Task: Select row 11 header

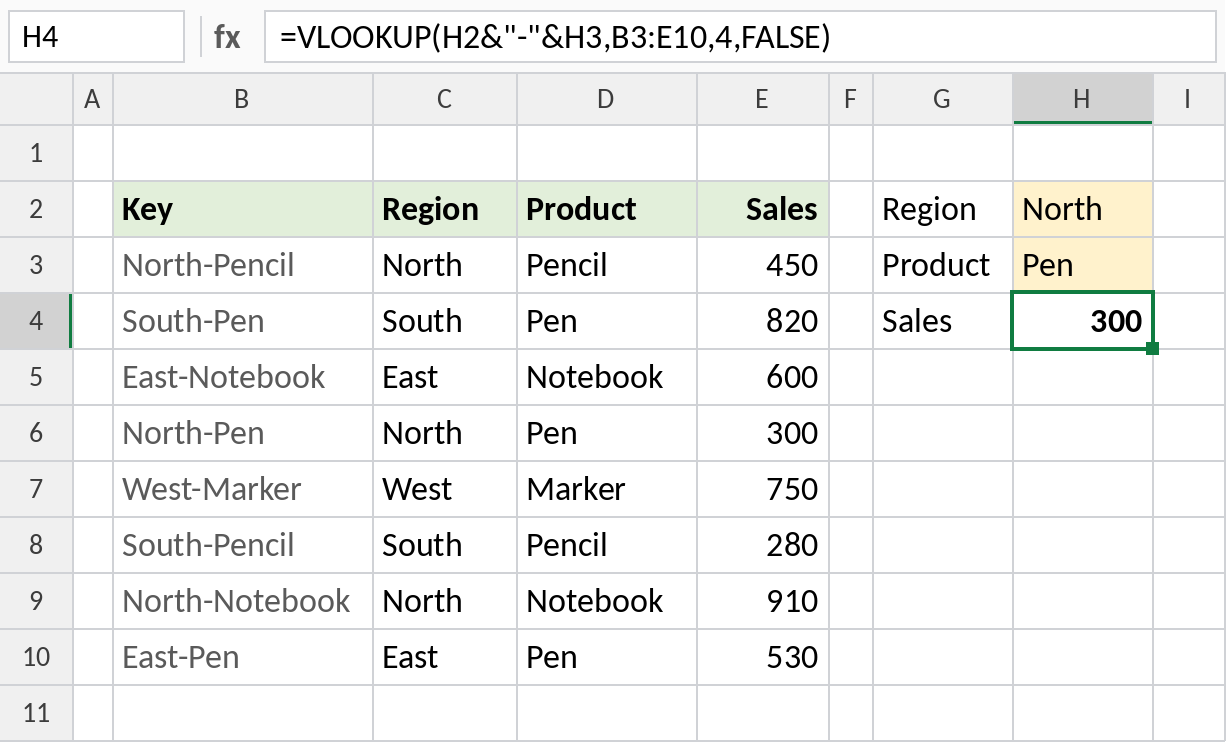Action: pyautogui.click(x=36, y=713)
